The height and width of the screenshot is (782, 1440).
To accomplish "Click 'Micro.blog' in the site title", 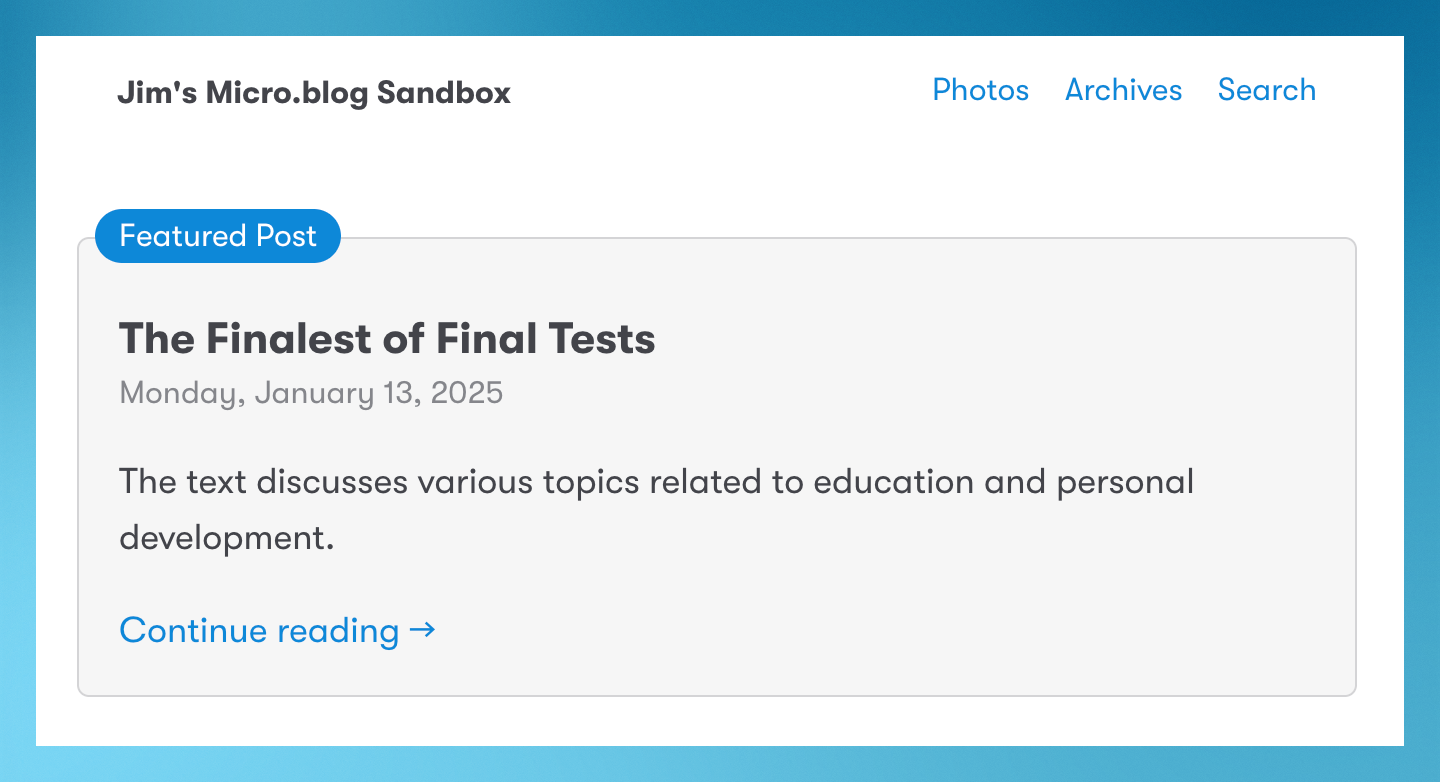I will [x=287, y=93].
